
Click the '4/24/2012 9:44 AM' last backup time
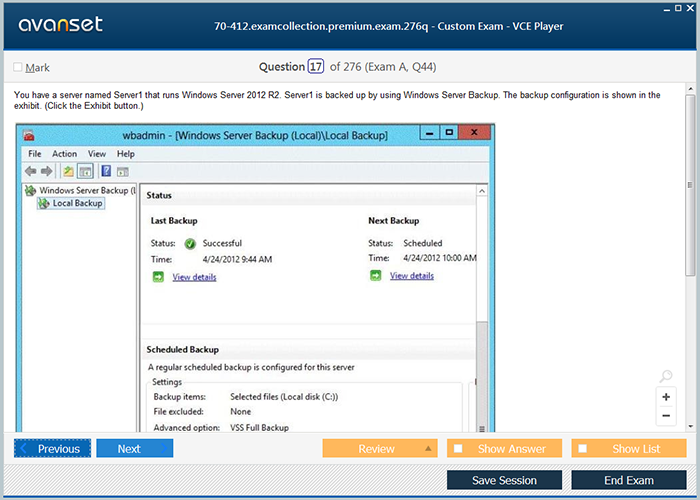coord(237,259)
